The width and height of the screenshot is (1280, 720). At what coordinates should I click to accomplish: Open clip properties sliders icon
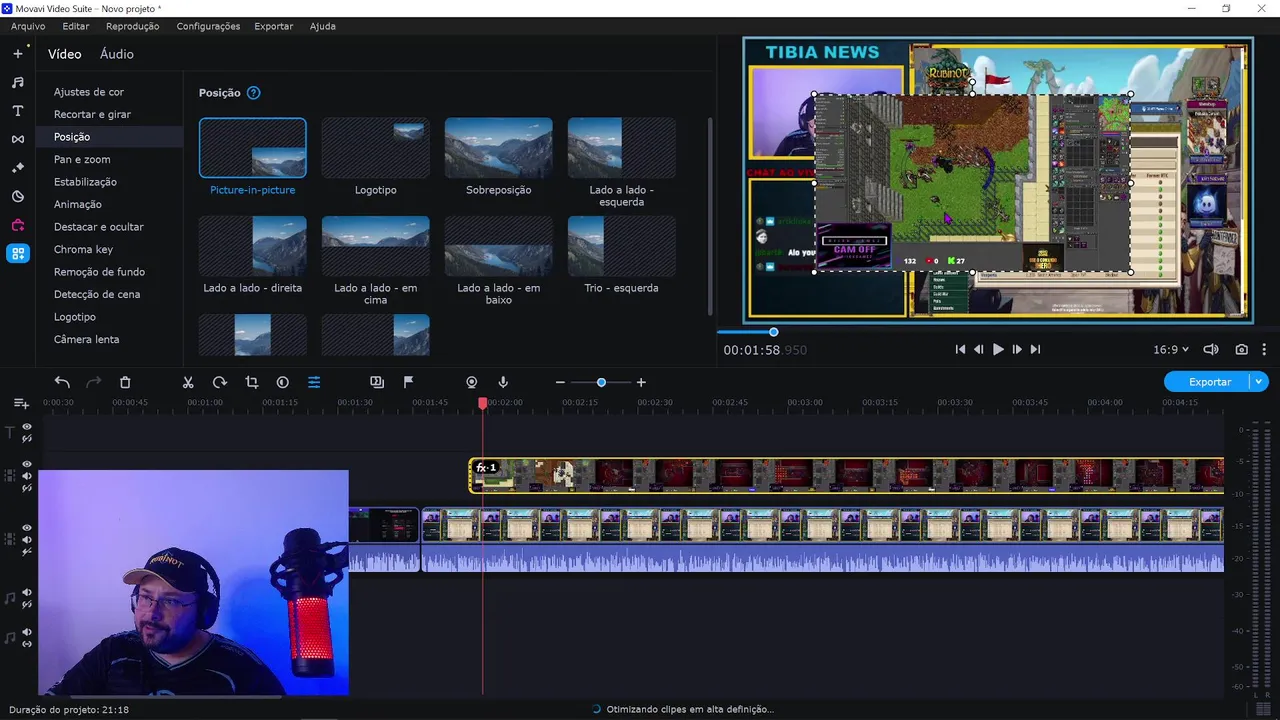[x=314, y=382]
